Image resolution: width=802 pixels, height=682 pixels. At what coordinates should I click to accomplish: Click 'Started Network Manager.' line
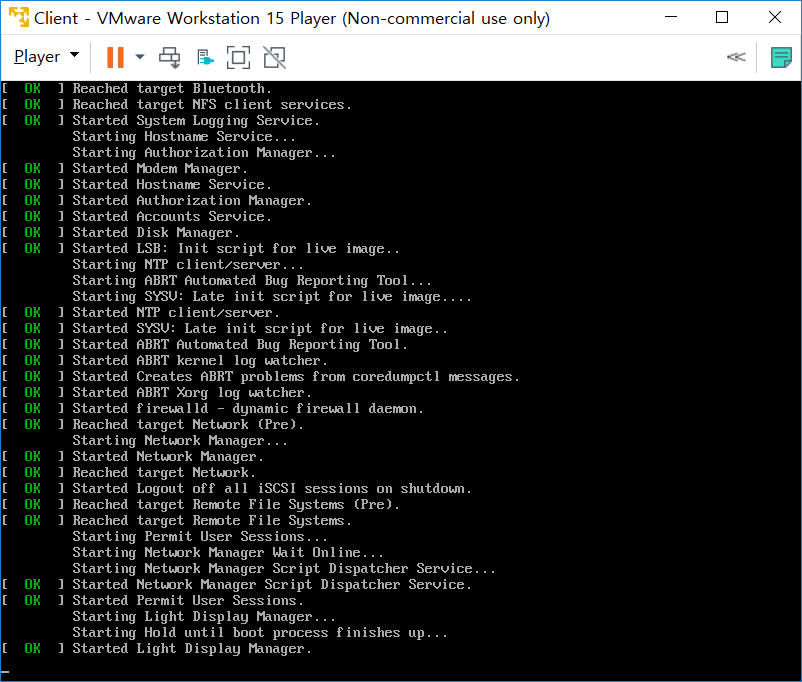pyautogui.click(x=168, y=456)
